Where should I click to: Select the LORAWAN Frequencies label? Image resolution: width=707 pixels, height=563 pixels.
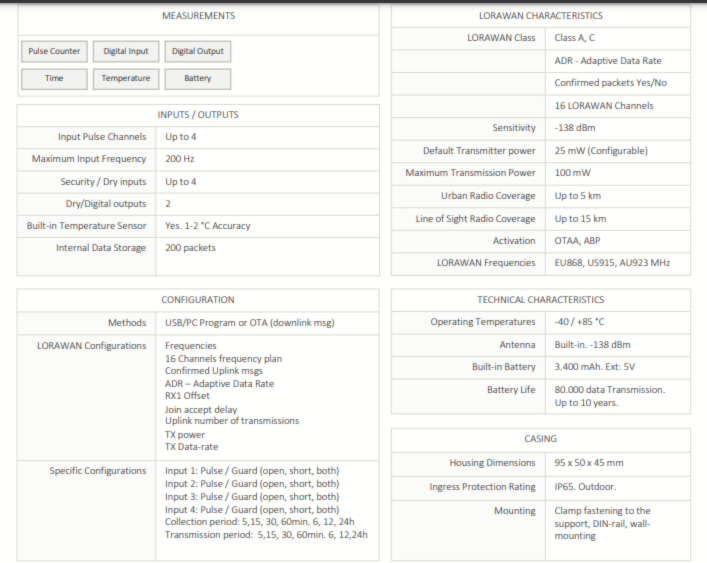[x=486, y=263]
